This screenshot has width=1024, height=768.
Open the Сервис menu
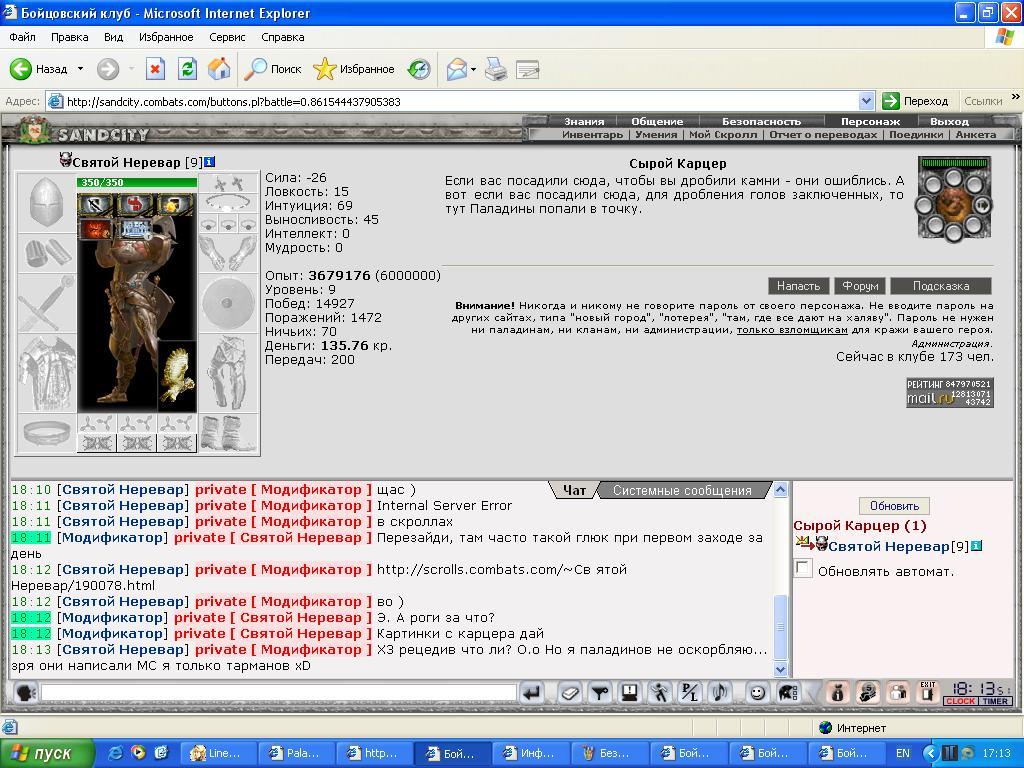(227, 37)
